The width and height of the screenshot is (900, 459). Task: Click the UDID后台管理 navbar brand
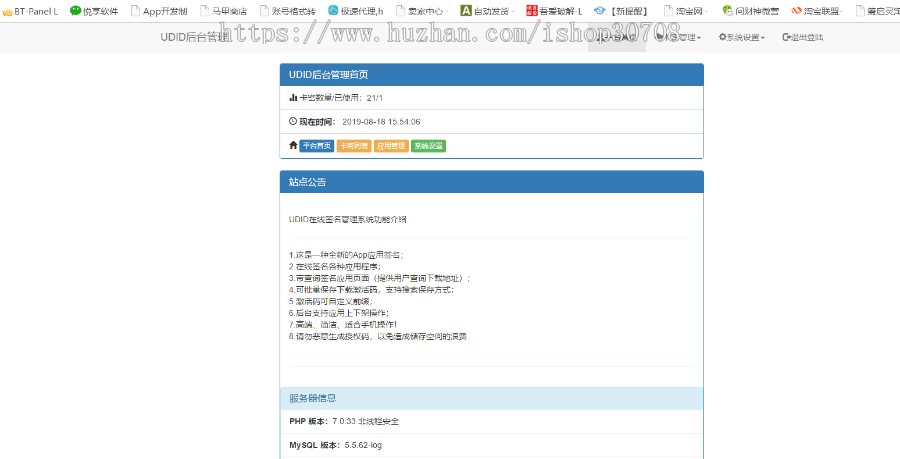(x=194, y=37)
